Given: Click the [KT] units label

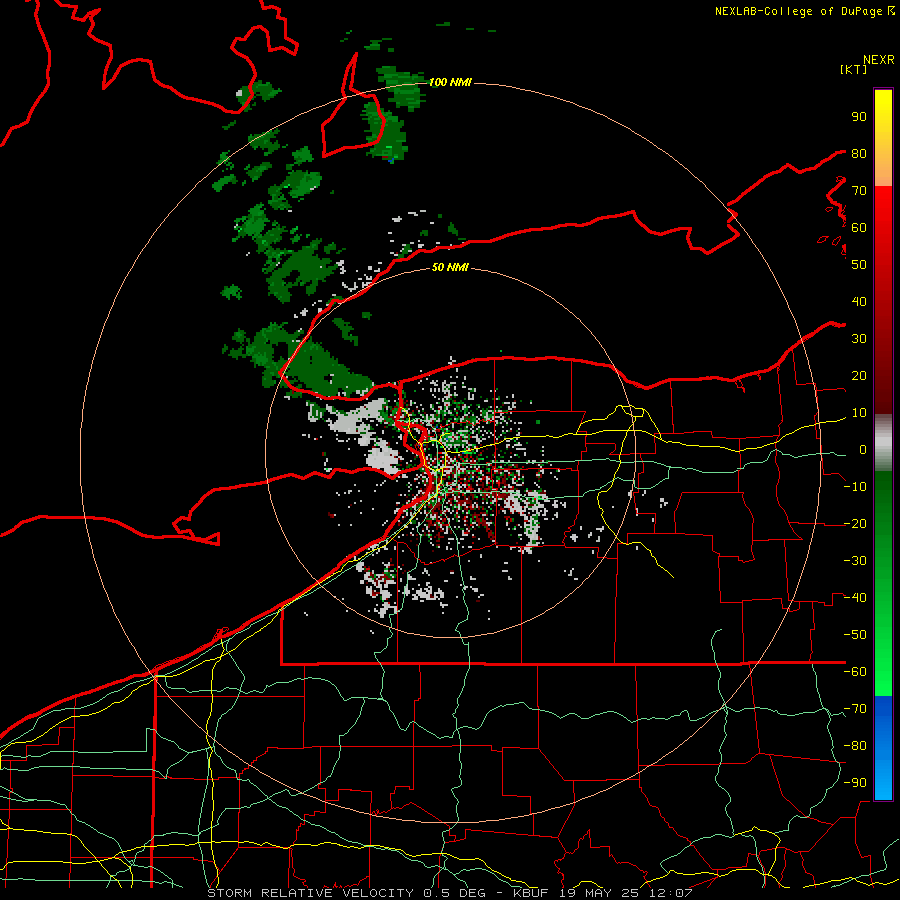Looking at the screenshot, I should click(x=854, y=70).
